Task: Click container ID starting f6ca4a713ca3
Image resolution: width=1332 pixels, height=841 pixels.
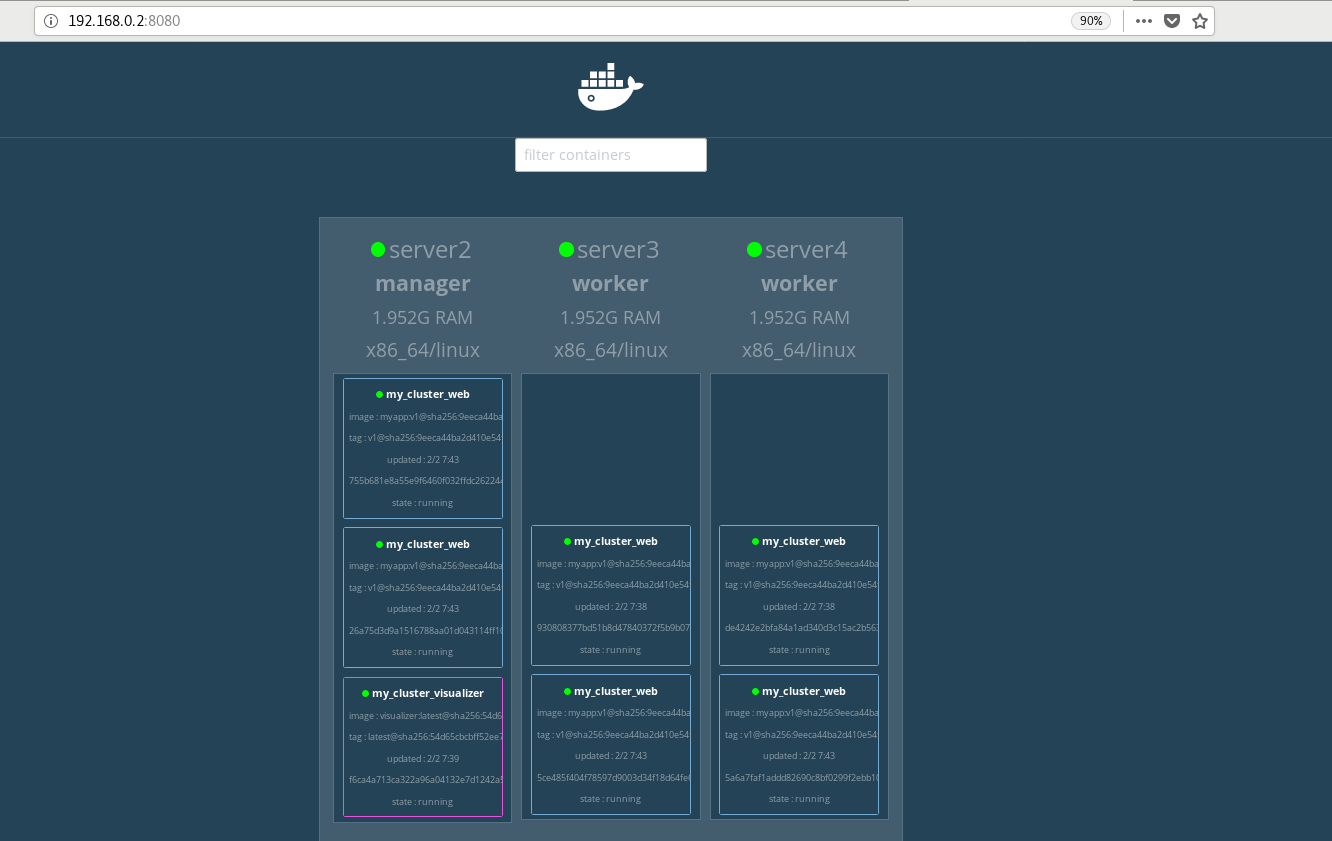Action: pyautogui.click(x=426, y=780)
